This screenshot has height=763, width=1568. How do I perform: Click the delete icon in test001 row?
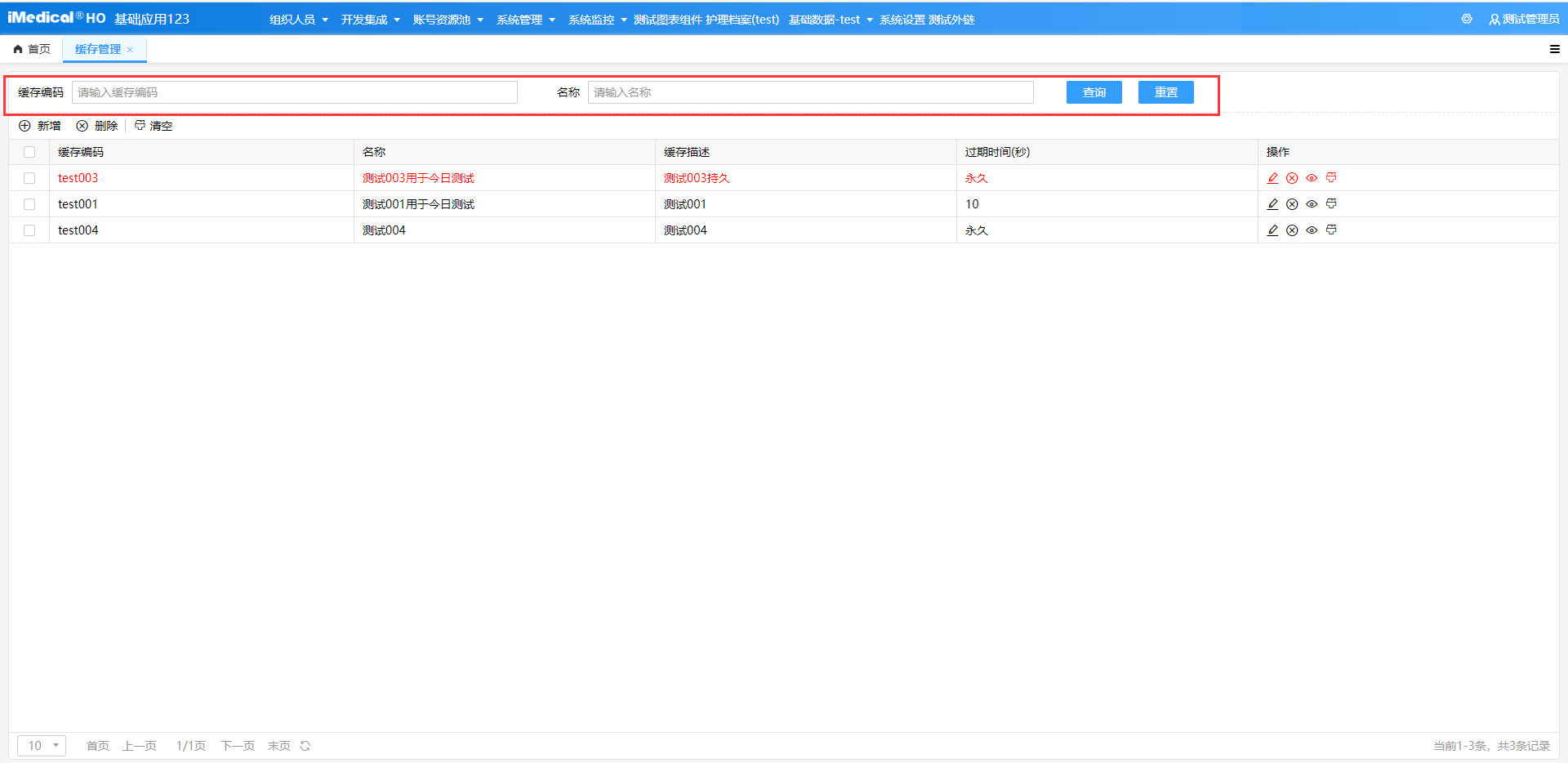tap(1292, 204)
